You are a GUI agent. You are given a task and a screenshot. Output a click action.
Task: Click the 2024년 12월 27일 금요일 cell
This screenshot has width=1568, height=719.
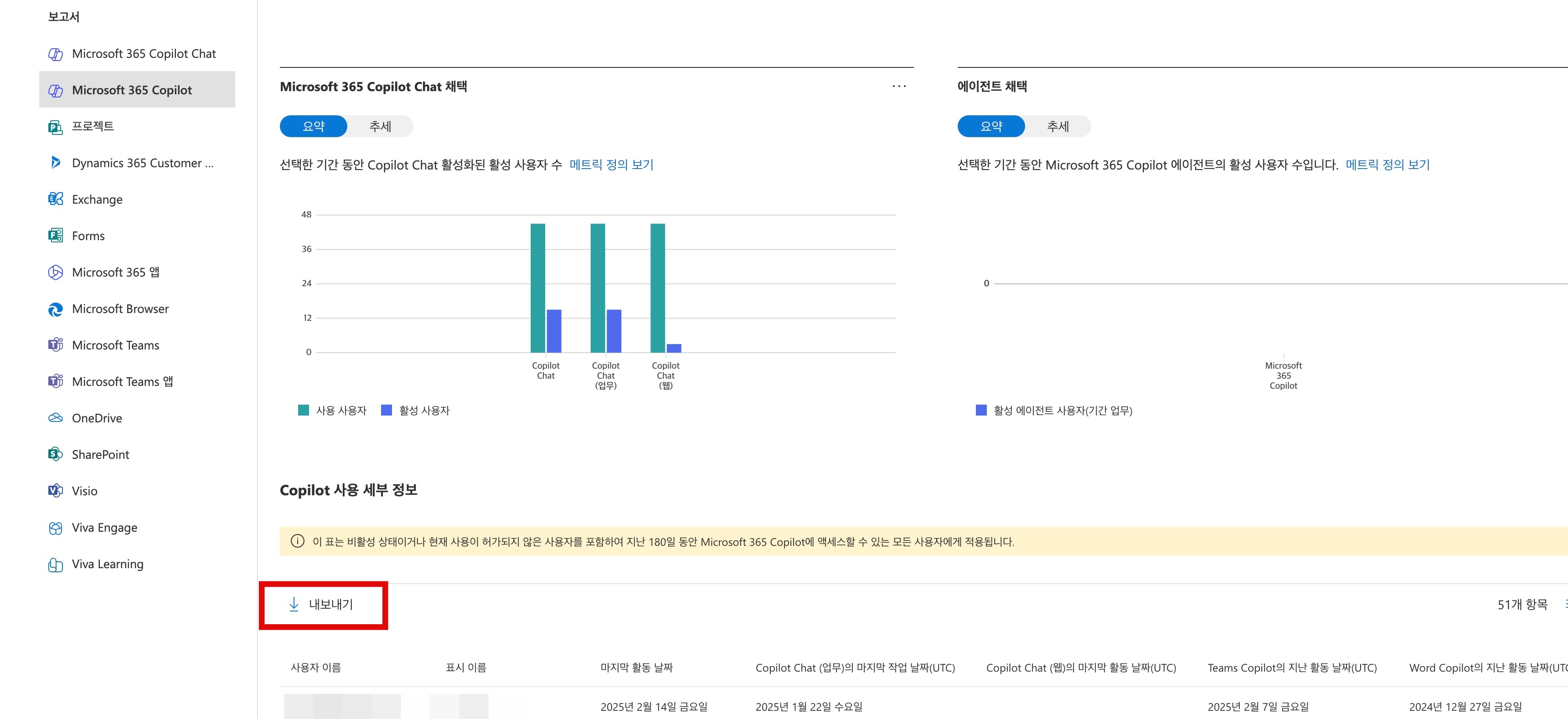point(1465,707)
